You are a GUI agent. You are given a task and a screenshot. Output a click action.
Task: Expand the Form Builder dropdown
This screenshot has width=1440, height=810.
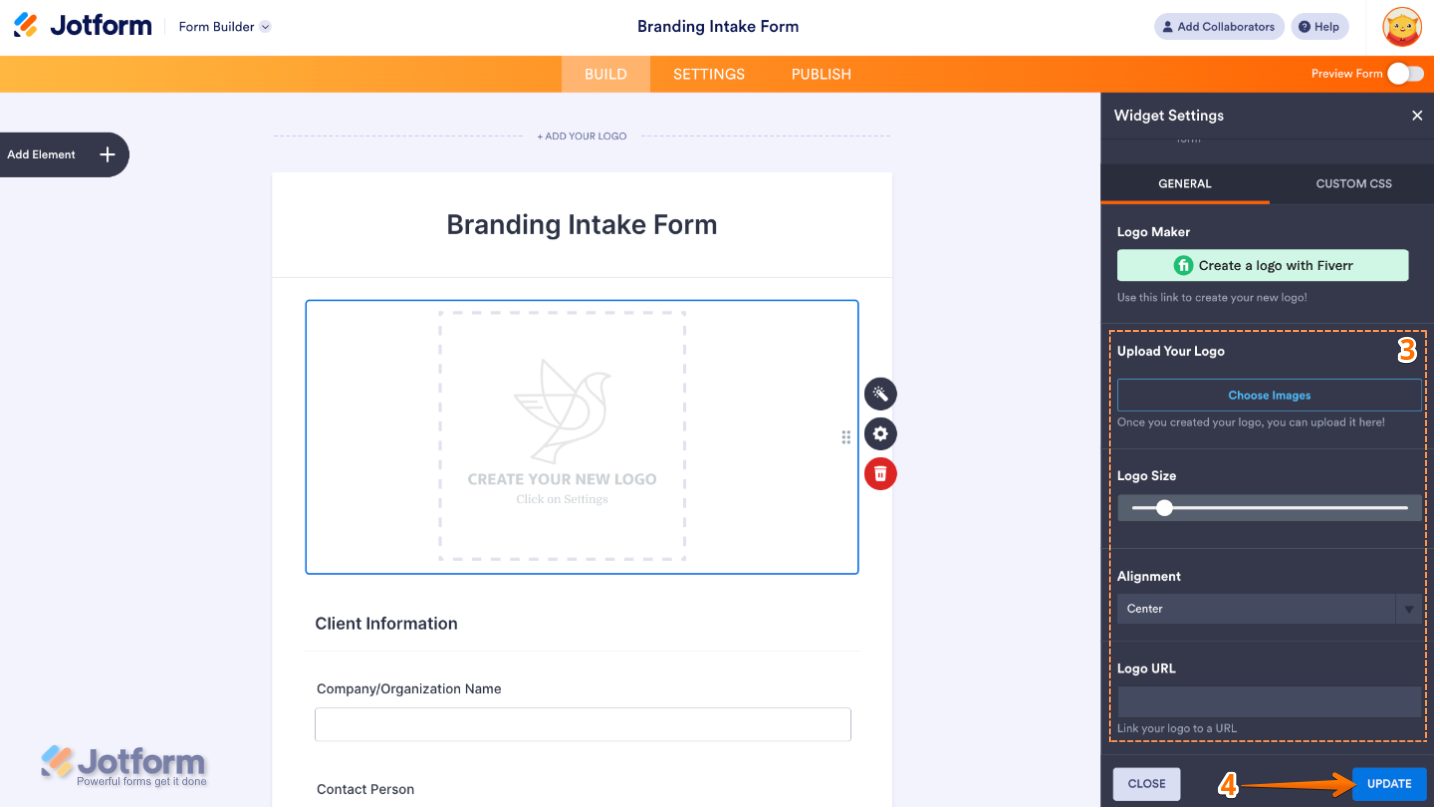tap(223, 26)
